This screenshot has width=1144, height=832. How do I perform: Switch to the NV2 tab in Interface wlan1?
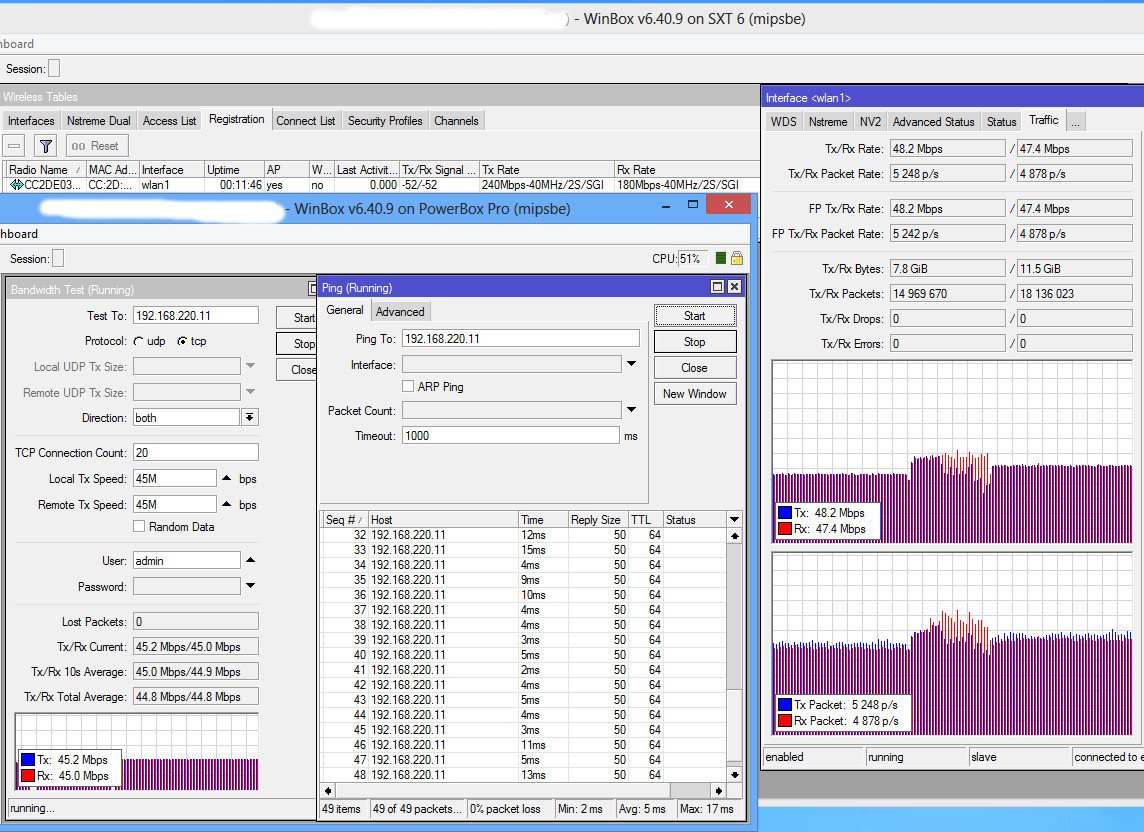(x=870, y=122)
